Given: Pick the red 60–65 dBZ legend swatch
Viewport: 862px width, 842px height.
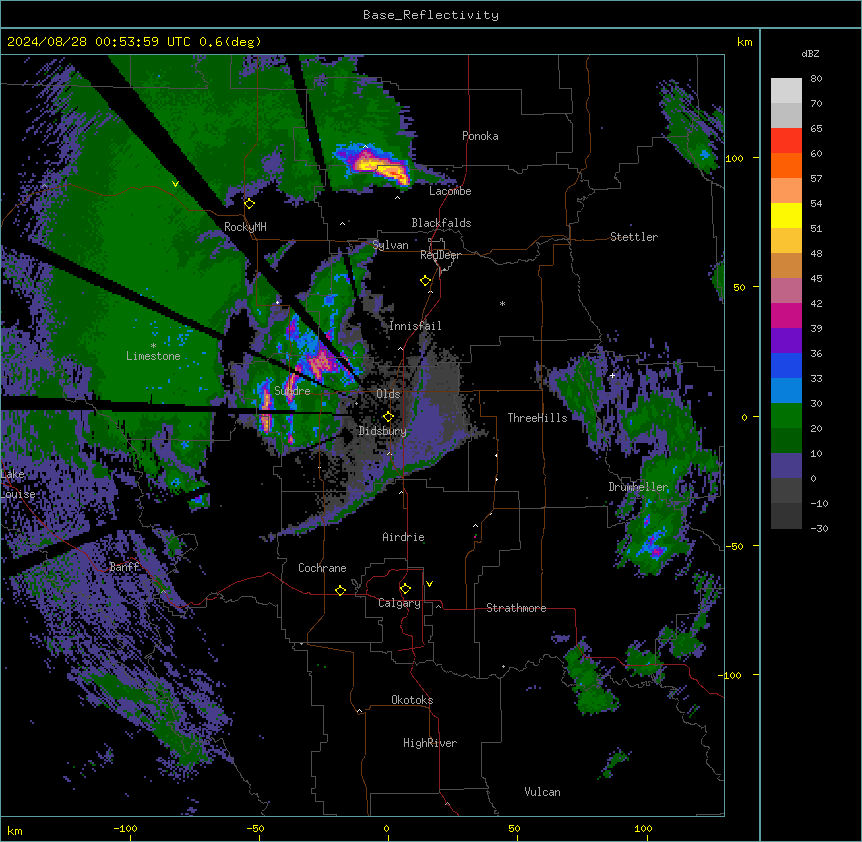Looking at the screenshot, I should pyautogui.click(x=786, y=141).
